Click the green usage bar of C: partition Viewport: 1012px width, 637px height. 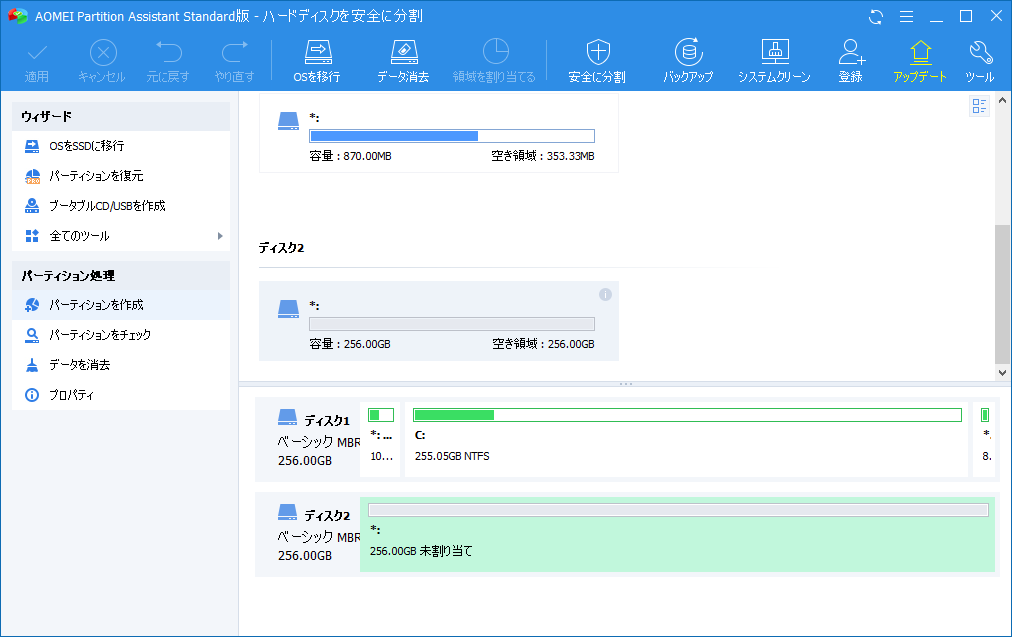pyautogui.click(x=687, y=415)
